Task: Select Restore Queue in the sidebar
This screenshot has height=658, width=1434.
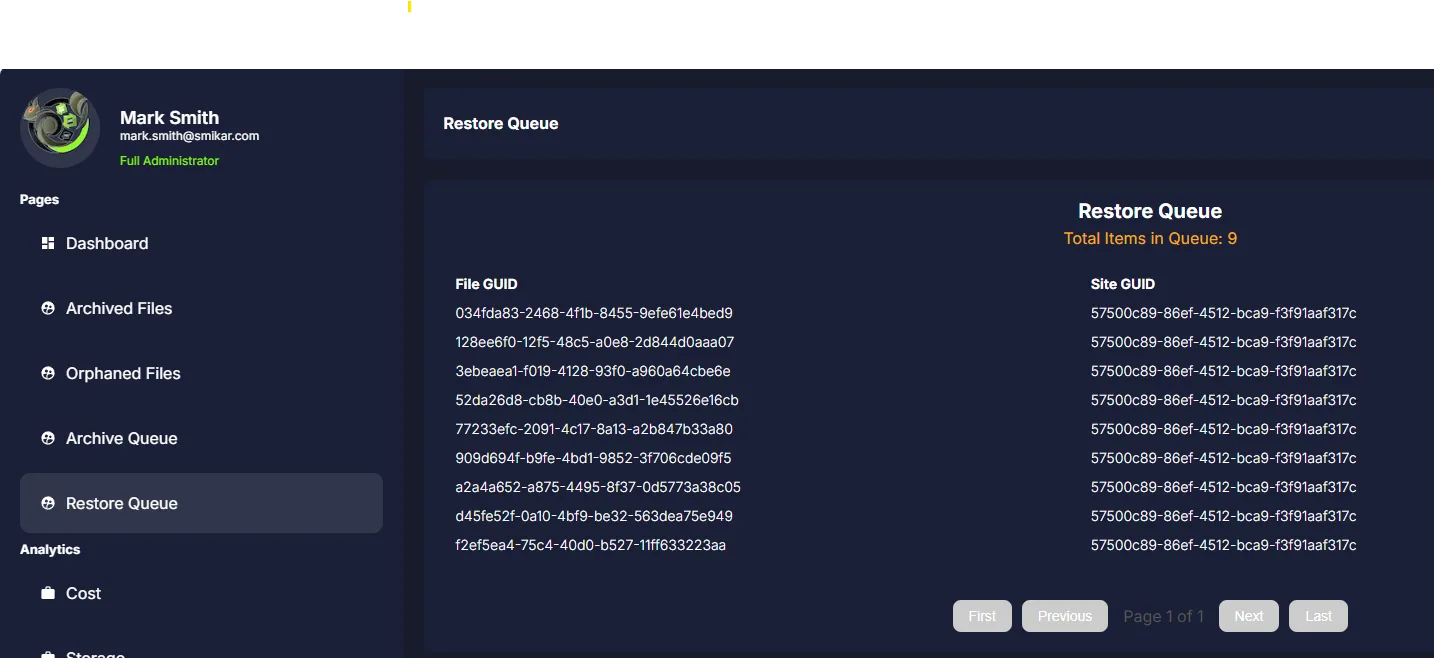Action: [x=201, y=503]
